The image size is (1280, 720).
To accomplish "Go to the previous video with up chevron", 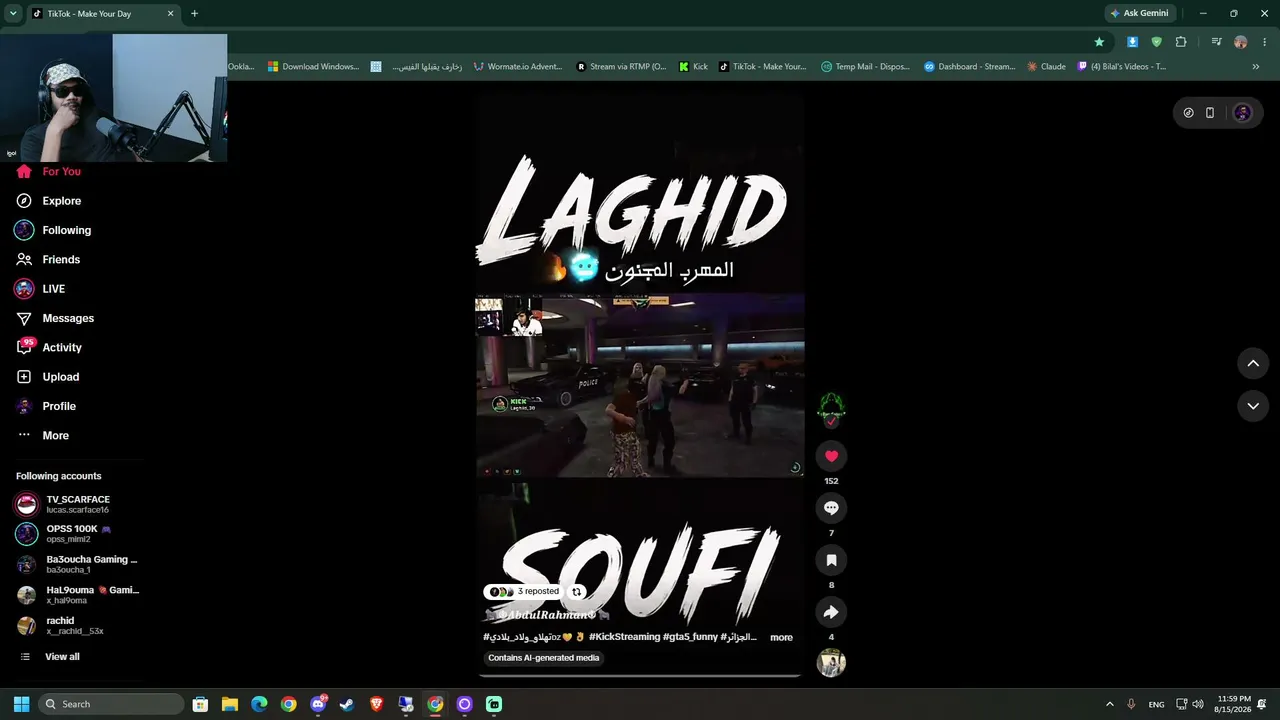I will coord(1253,364).
